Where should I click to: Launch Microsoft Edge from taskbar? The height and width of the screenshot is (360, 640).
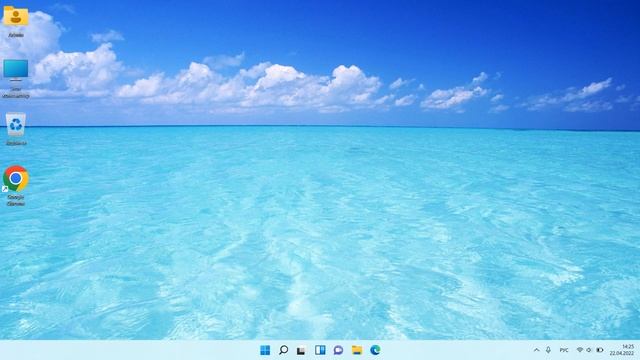point(375,350)
